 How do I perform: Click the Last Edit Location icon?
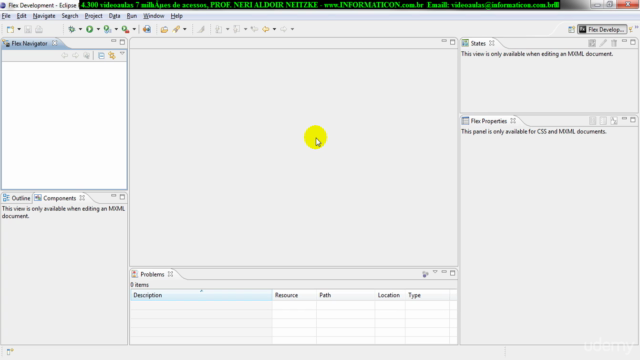254,29
